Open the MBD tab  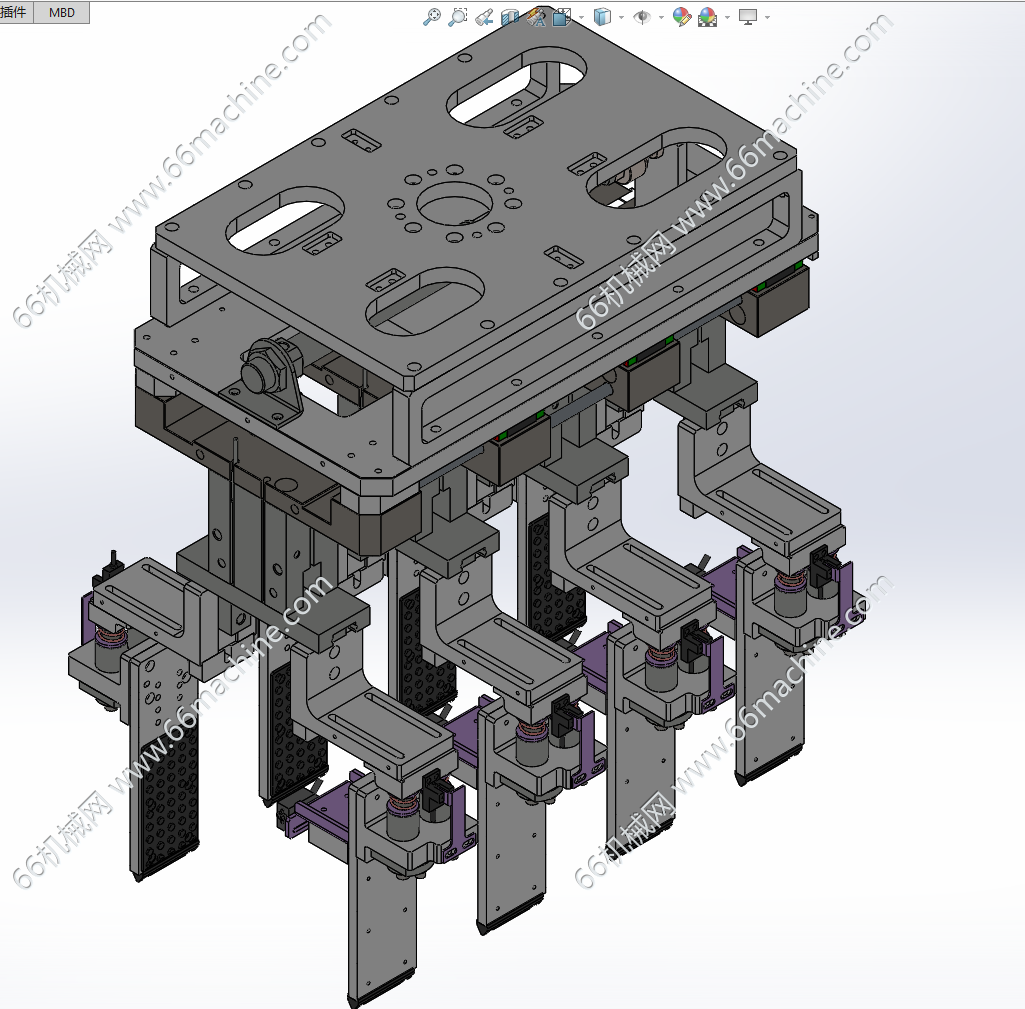62,12
